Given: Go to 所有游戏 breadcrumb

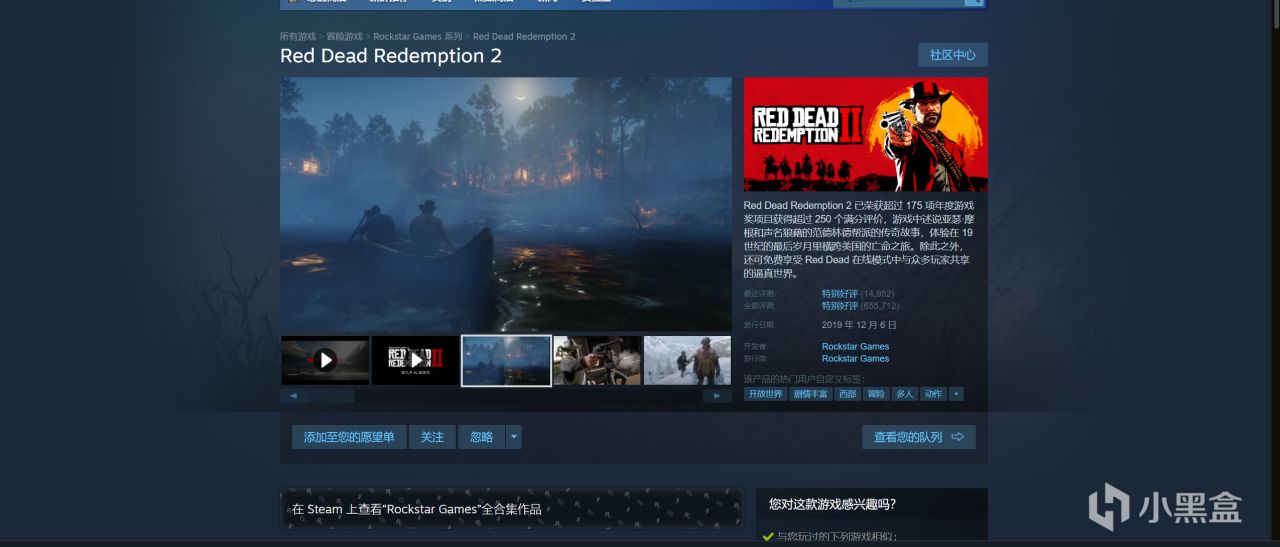Looking at the screenshot, I should point(298,36).
